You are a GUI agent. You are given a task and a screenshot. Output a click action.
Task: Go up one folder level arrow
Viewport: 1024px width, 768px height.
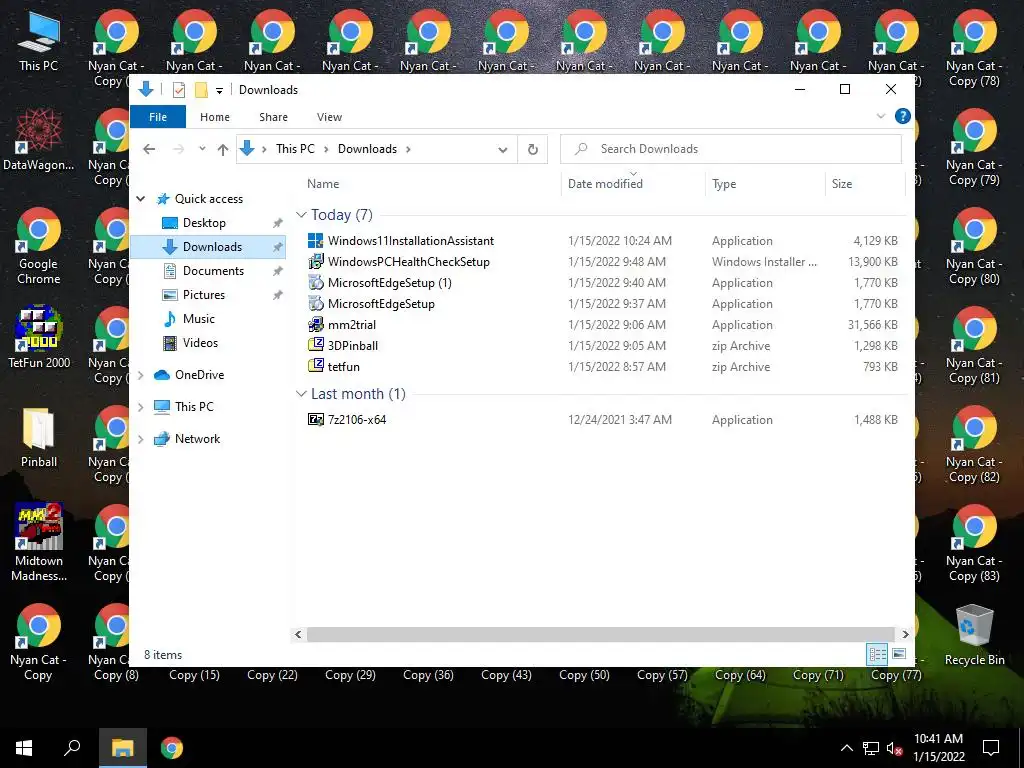click(x=223, y=150)
